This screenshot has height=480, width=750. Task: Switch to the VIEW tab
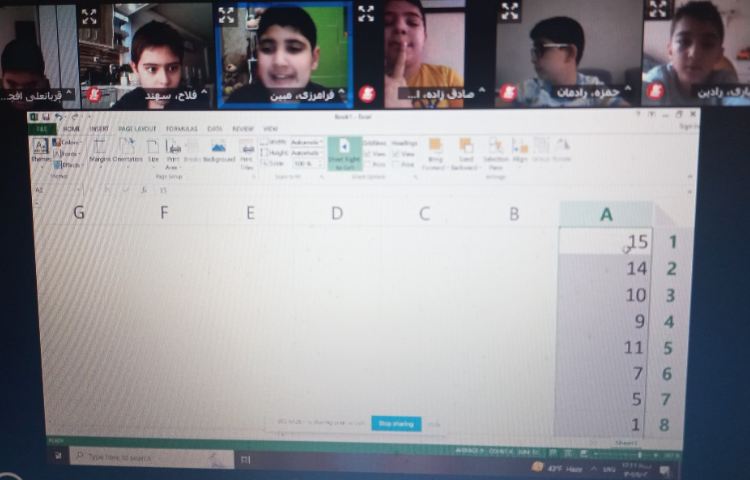pyautogui.click(x=270, y=129)
